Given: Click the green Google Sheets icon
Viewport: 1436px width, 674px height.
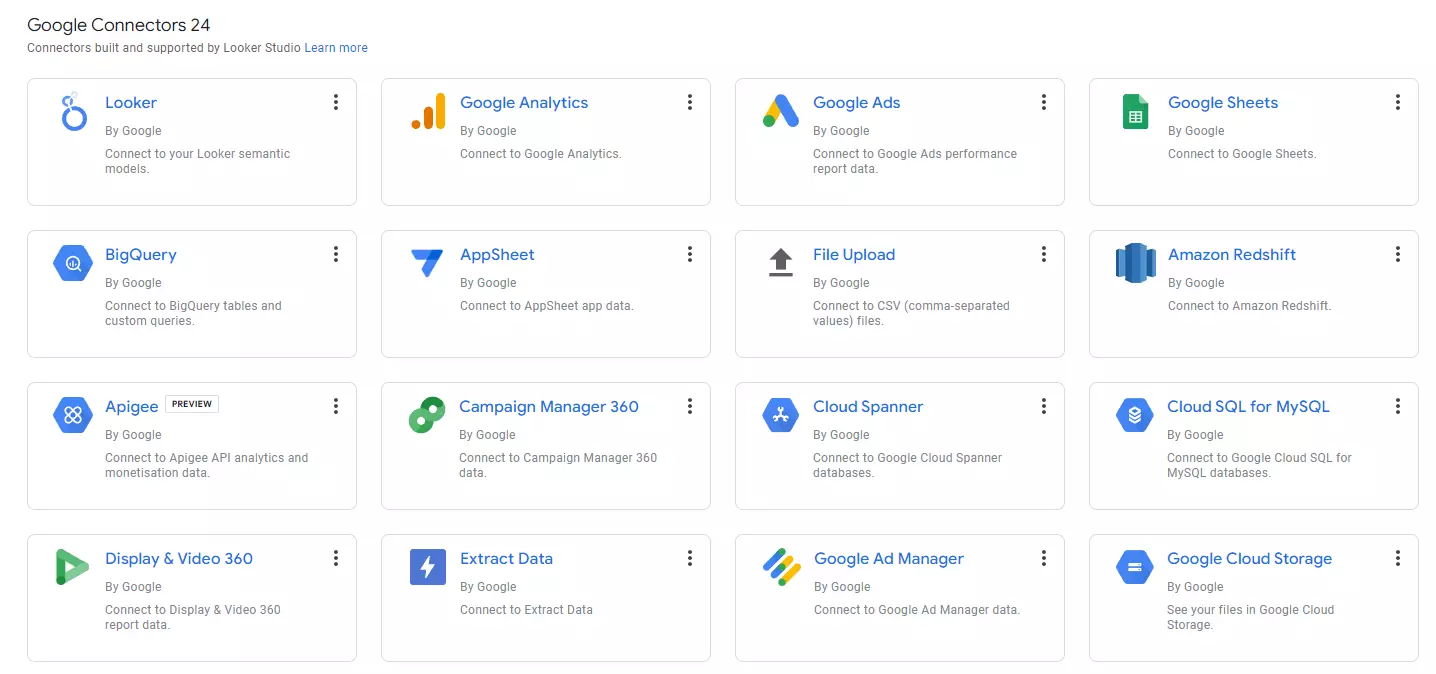Looking at the screenshot, I should point(1135,111).
